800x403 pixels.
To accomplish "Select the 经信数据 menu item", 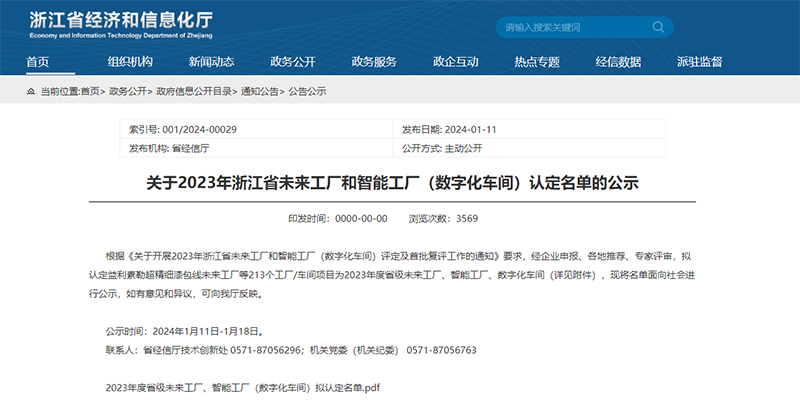I will click(x=618, y=62).
